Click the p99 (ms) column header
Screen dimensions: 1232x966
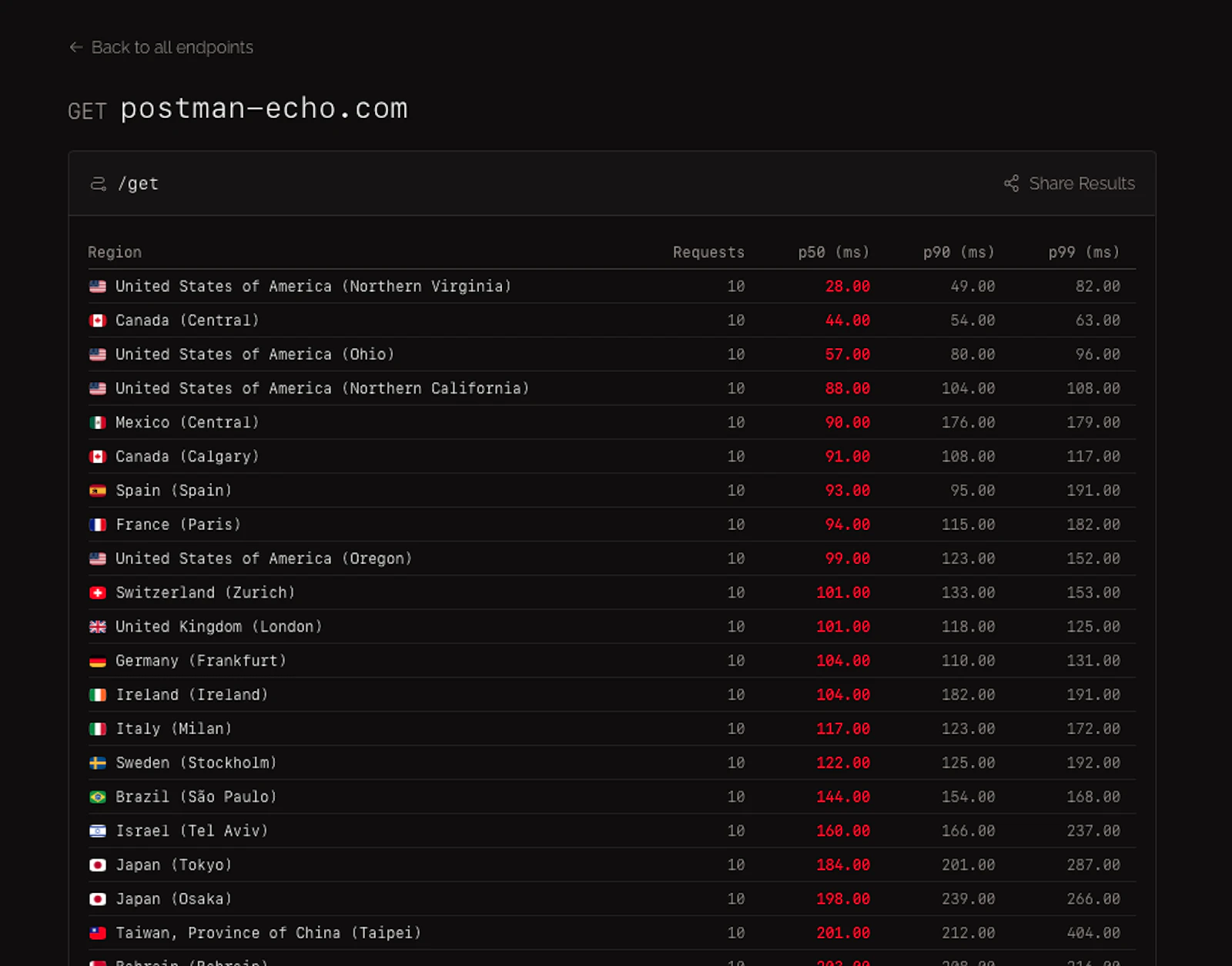pyautogui.click(x=1084, y=252)
